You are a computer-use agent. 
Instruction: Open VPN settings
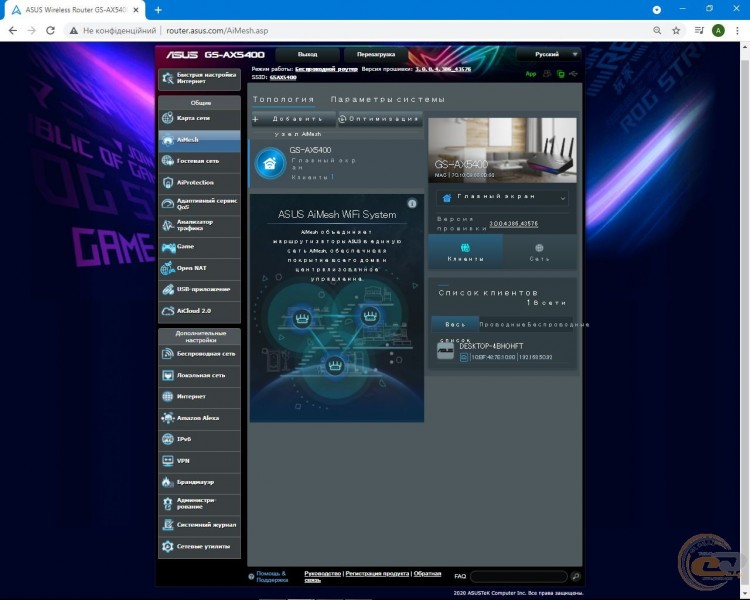click(199, 461)
